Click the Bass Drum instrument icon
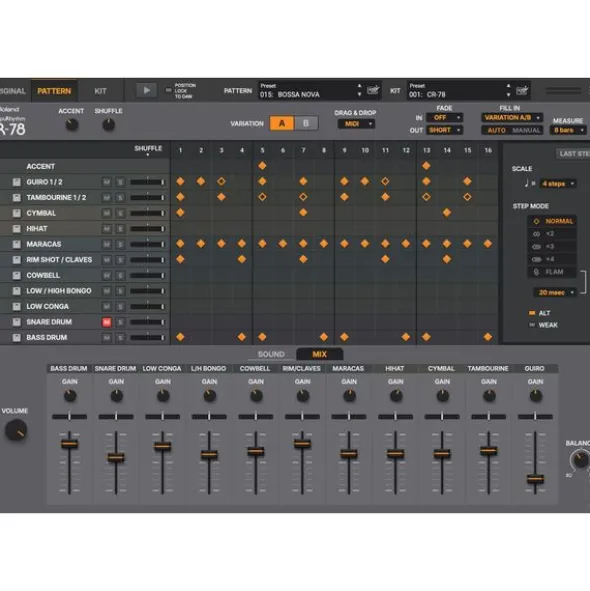The height and width of the screenshot is (591, 590). pyautogui.click(x=16, y=338)
